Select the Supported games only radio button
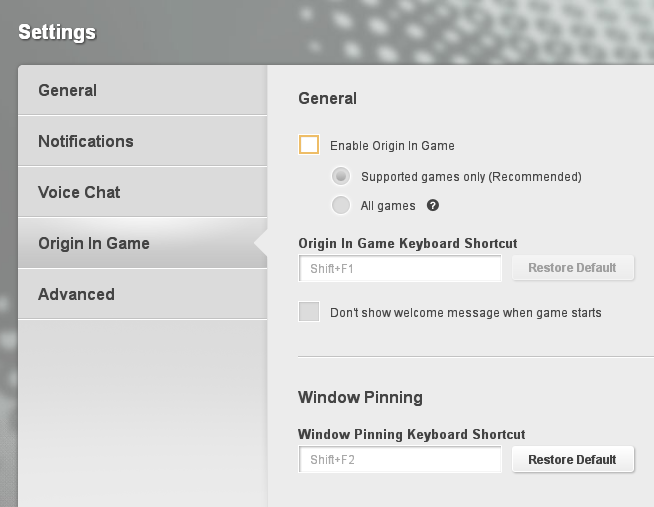Image resolution: width=654 pixels, height=507 pixels. (341, 176)
